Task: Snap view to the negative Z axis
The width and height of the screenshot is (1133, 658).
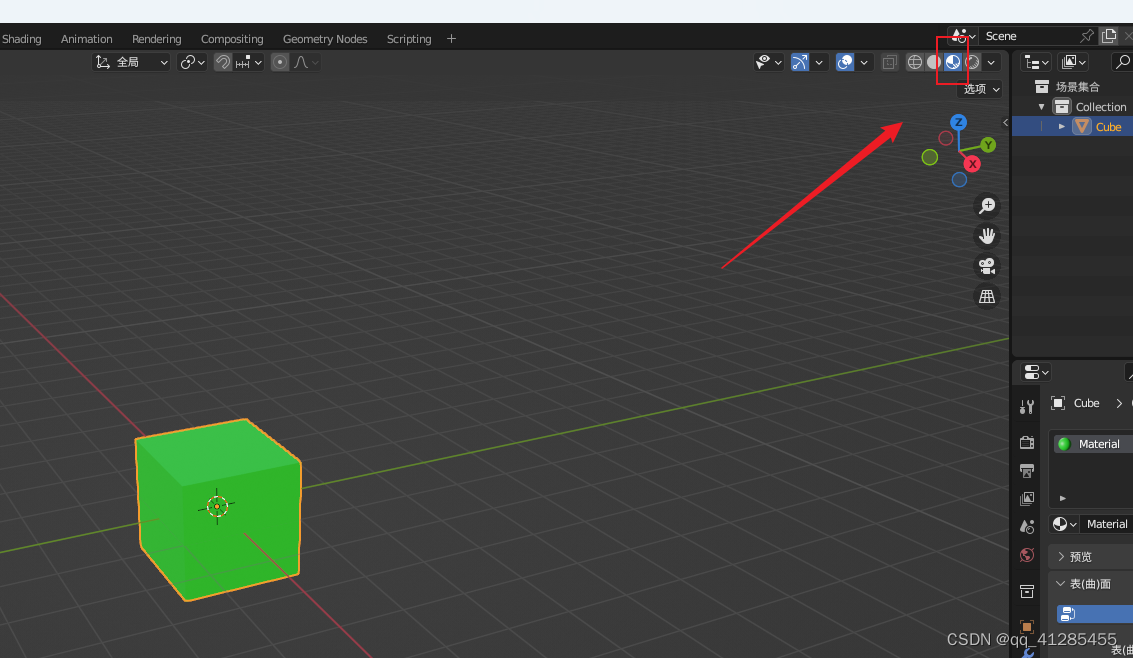Action: pos(960,180)
